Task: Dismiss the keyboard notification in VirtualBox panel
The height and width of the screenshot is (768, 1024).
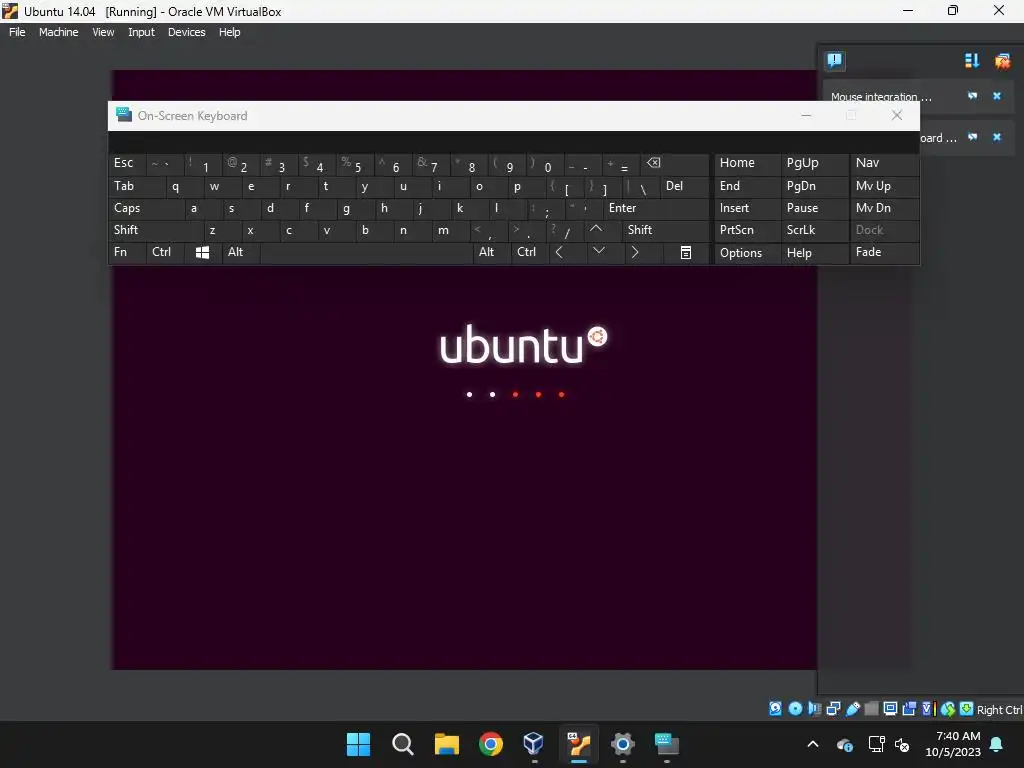Action: click(x=997, y=137)
